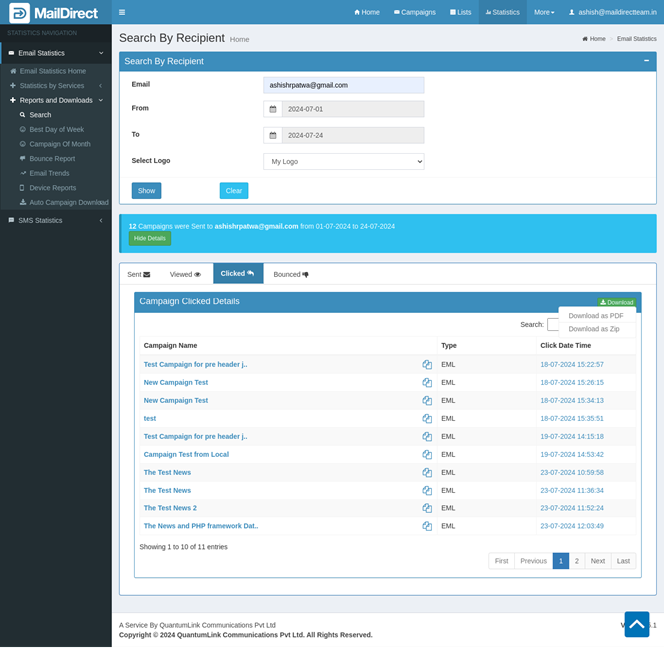
Task: Open the Select Logo dropdown
Action: click(344, 161)
